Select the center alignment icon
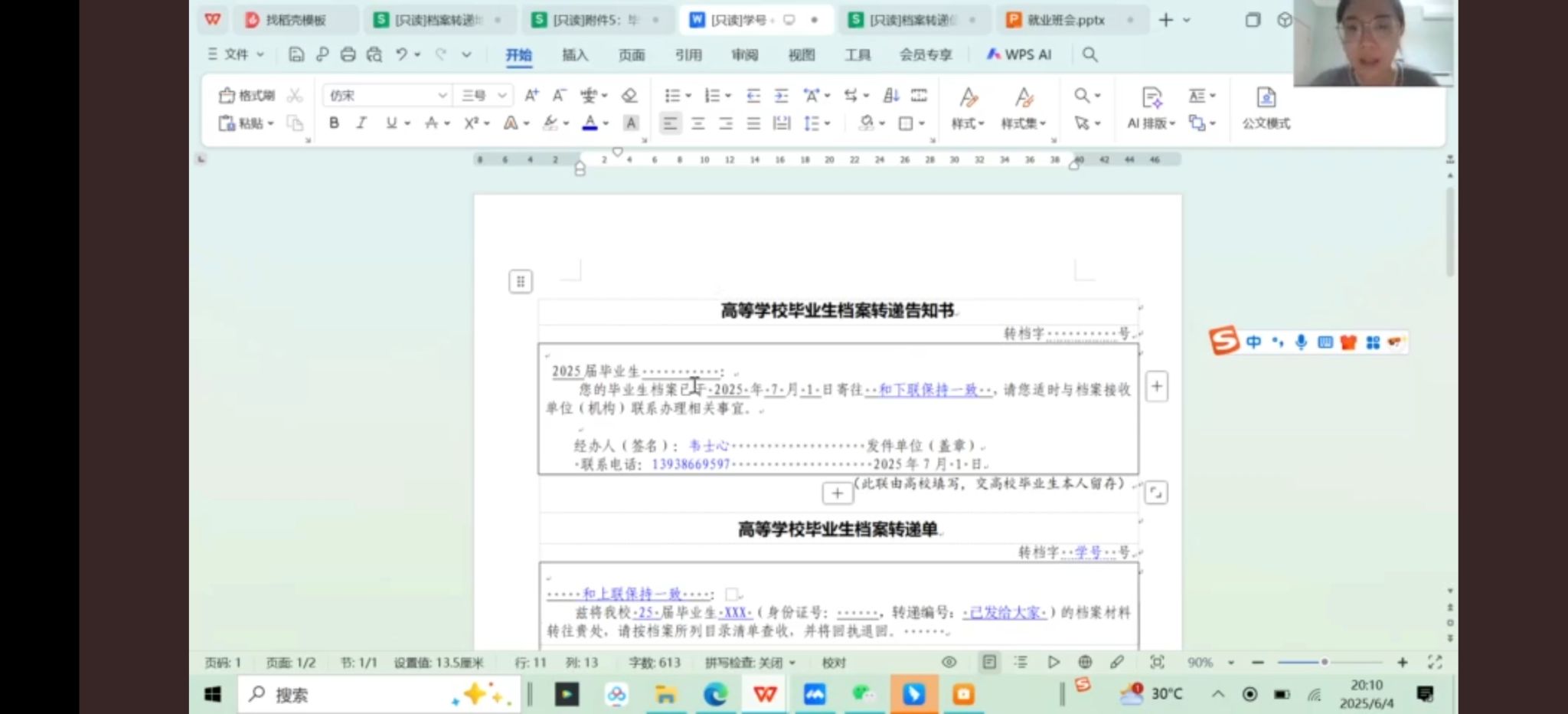The image size is (1568, 714). 697,123
